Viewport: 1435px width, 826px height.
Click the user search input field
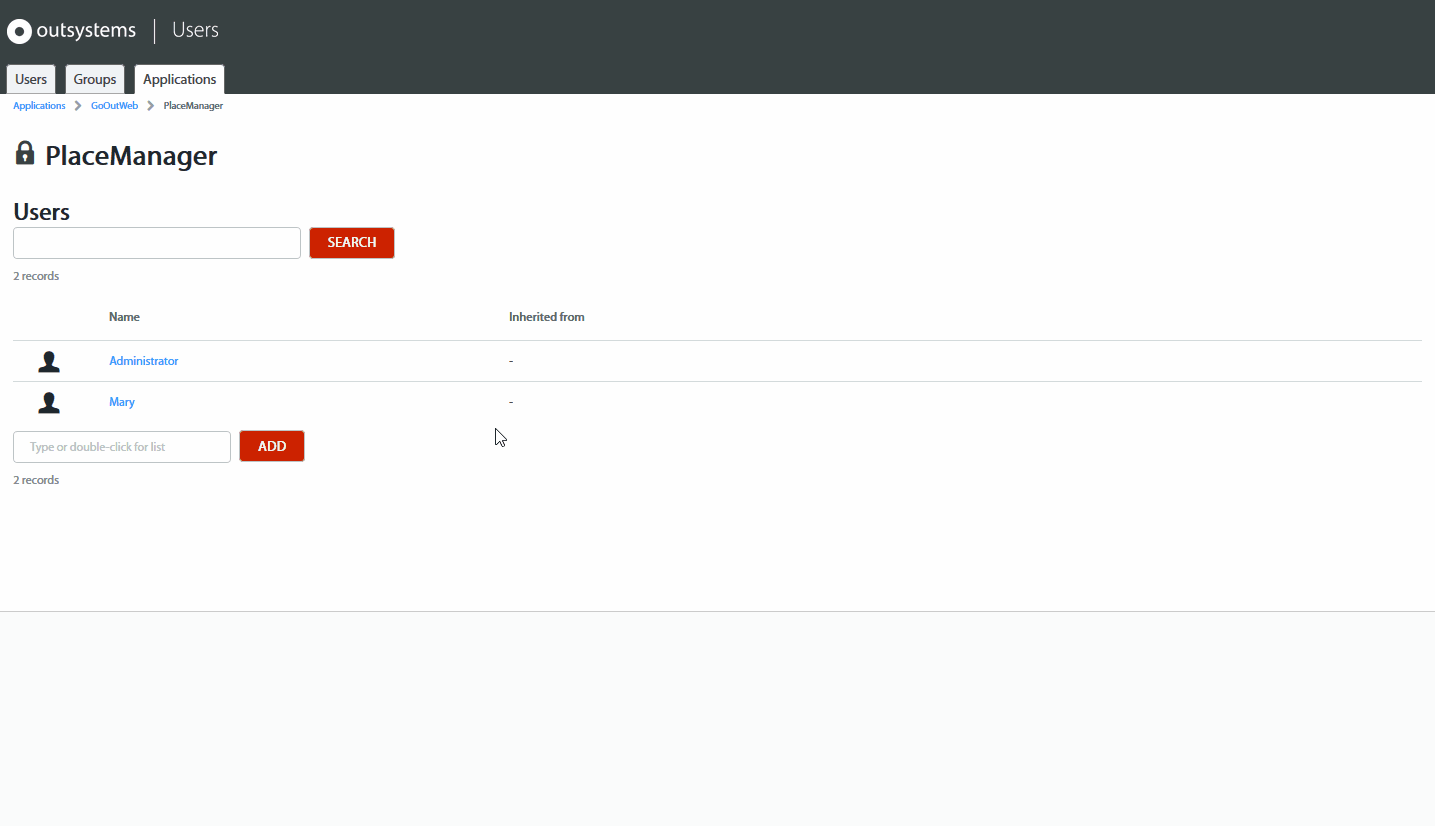[156, 242]
